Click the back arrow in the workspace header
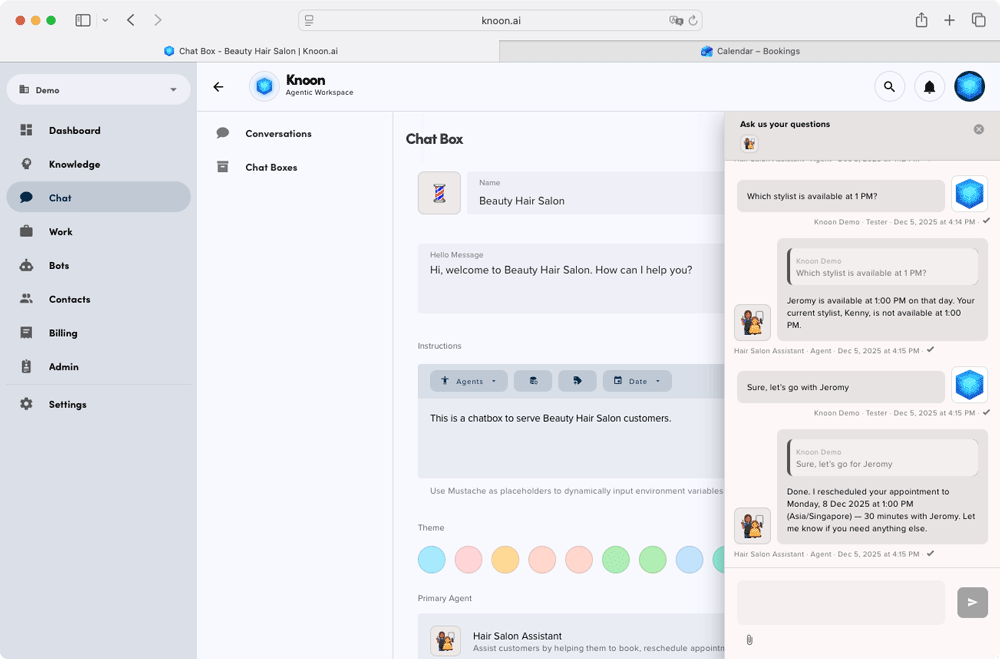This screenshot has height=659, width=1000. click(x=218, y=86)
